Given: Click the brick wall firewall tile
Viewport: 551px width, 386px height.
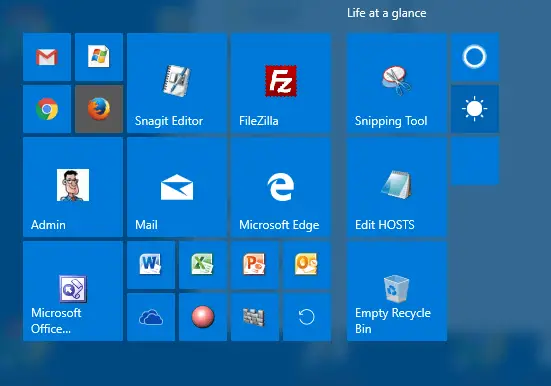Looking at the screenshot, I should 255,317.
